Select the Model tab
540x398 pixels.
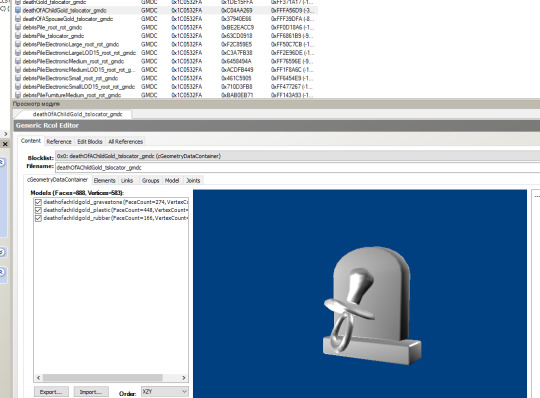coord(172,180)
